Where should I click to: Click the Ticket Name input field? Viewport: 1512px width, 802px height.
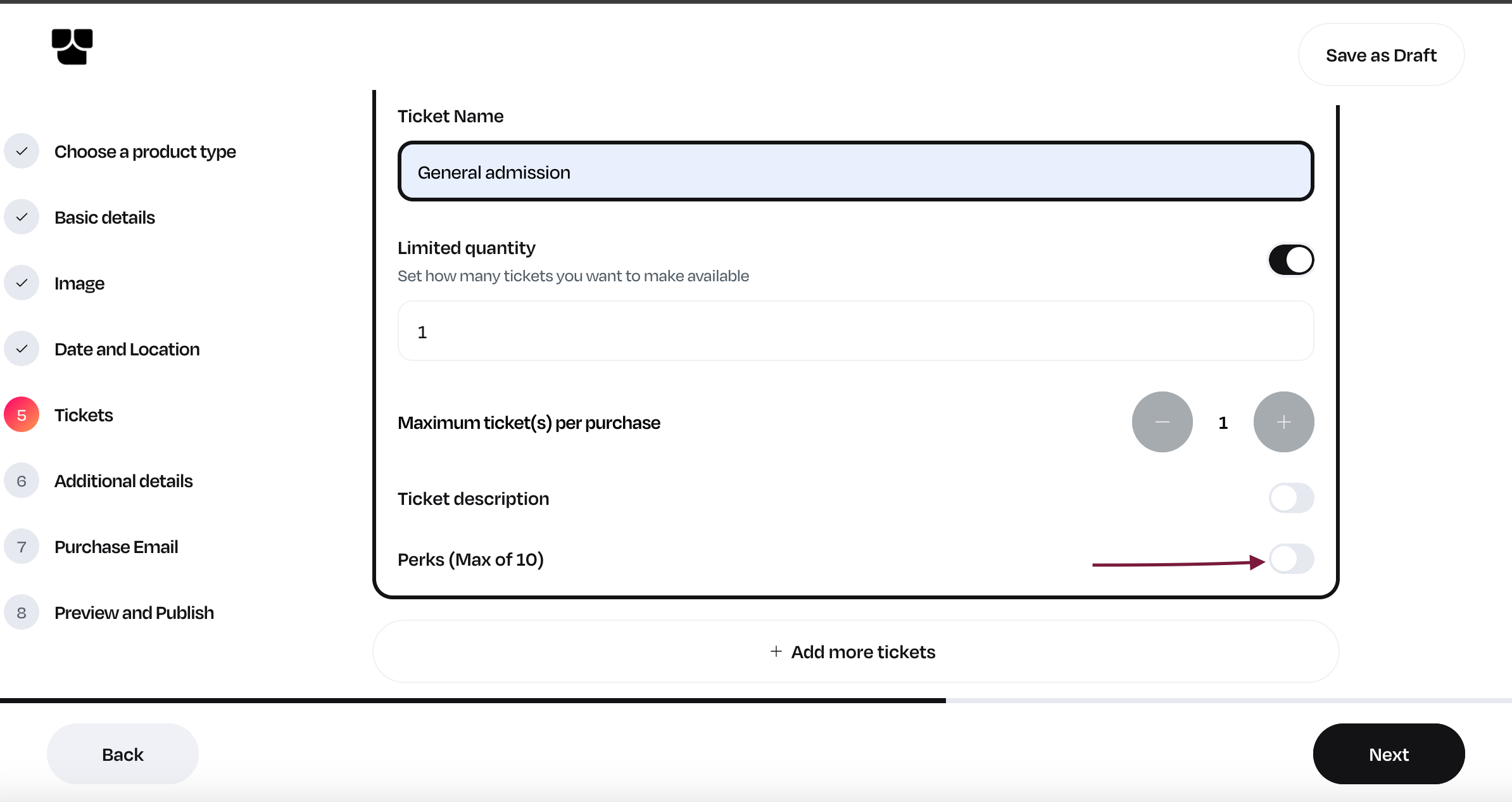click(x=855, y=172)
